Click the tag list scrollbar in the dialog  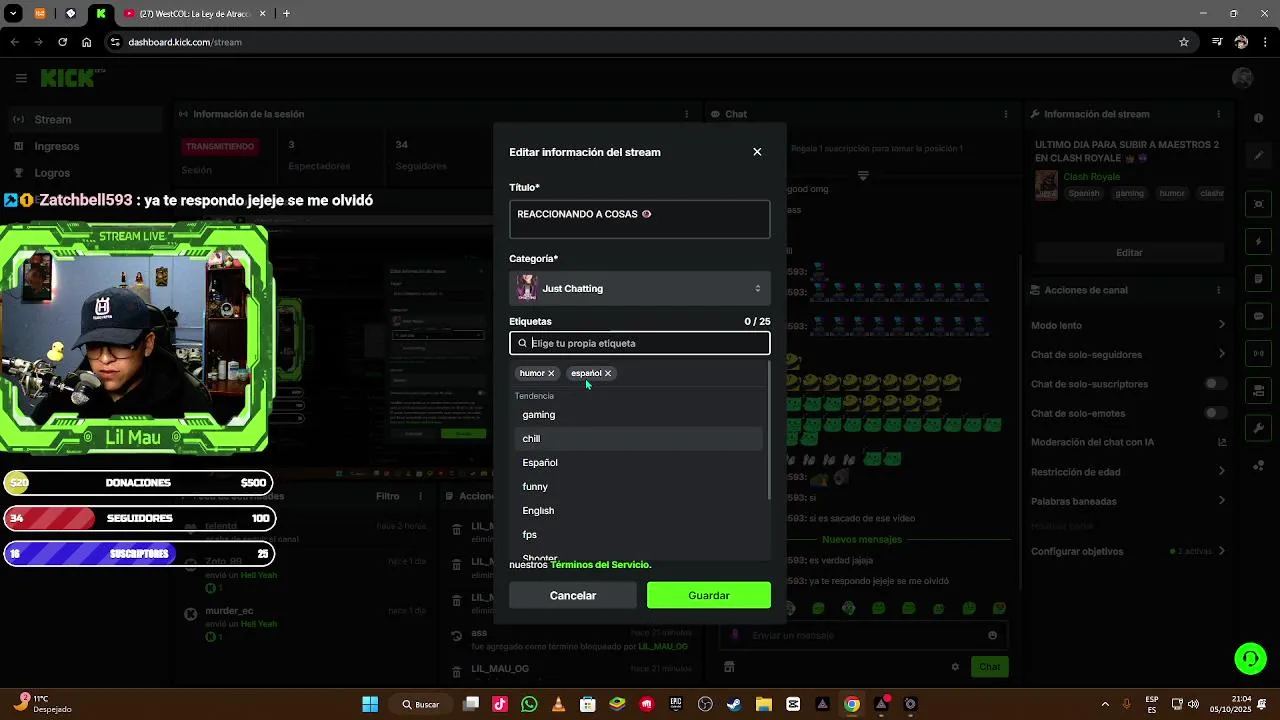point(768,430)
